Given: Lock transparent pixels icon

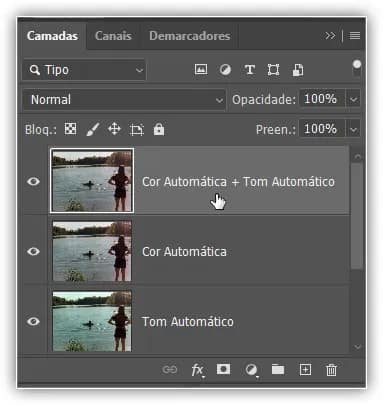Looking at the screenshot, I should (x=70, y=129).
